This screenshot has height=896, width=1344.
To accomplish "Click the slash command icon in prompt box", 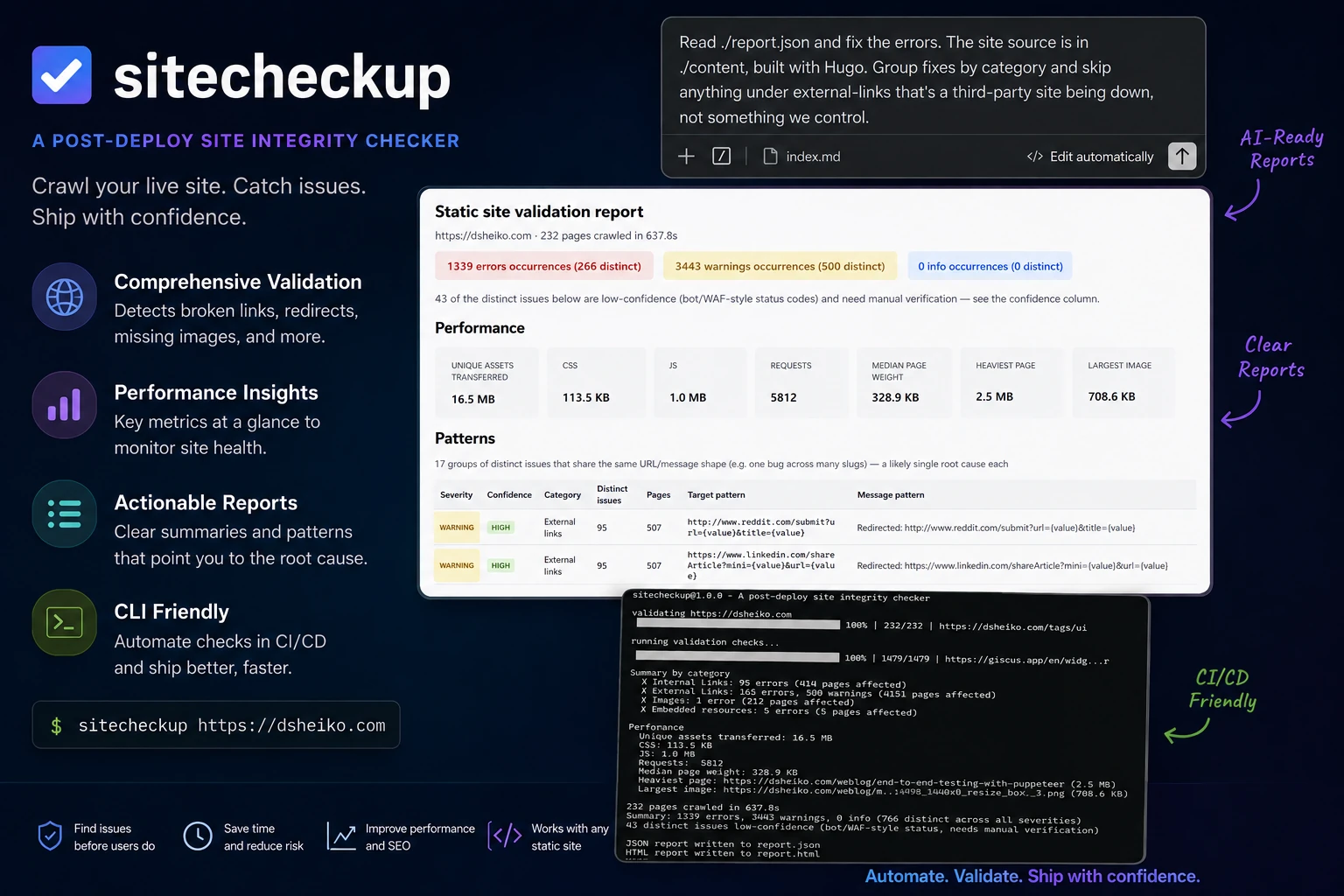I will [x=722, y=156].
